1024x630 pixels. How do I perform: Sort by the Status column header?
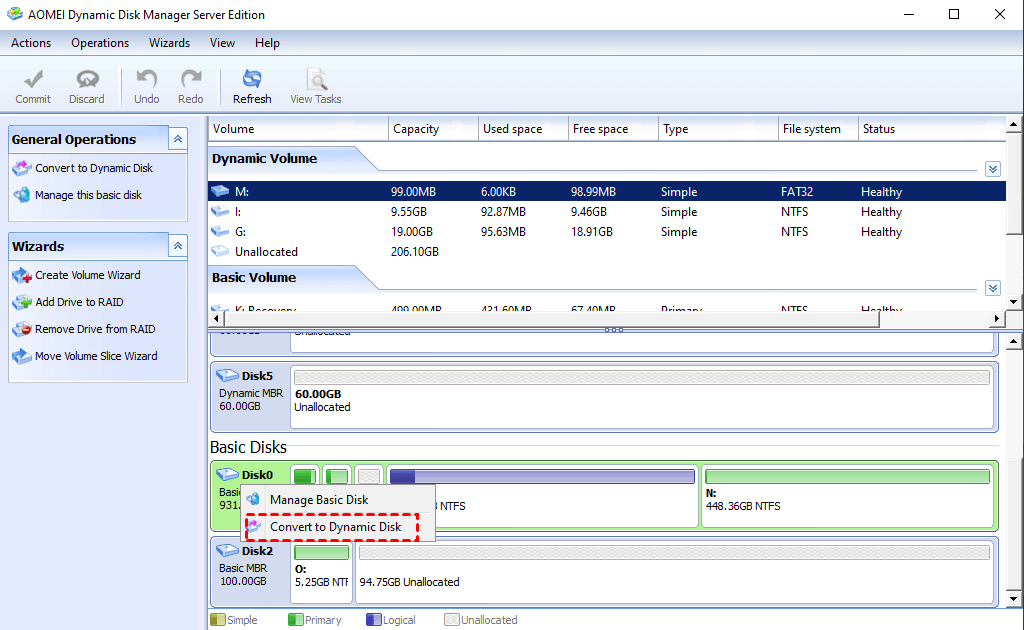pos(932,129)
